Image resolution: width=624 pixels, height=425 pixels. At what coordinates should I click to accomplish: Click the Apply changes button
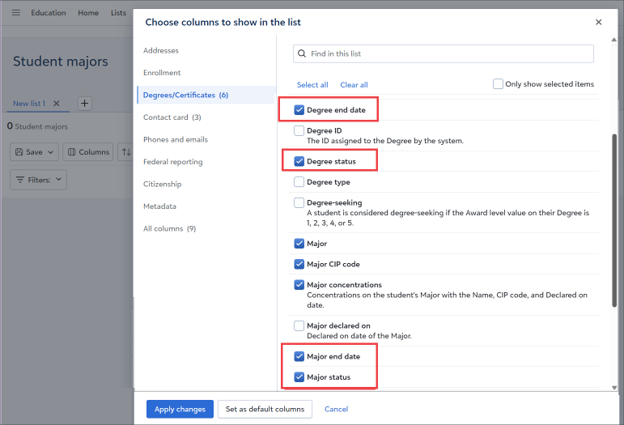tap(180, 409)
